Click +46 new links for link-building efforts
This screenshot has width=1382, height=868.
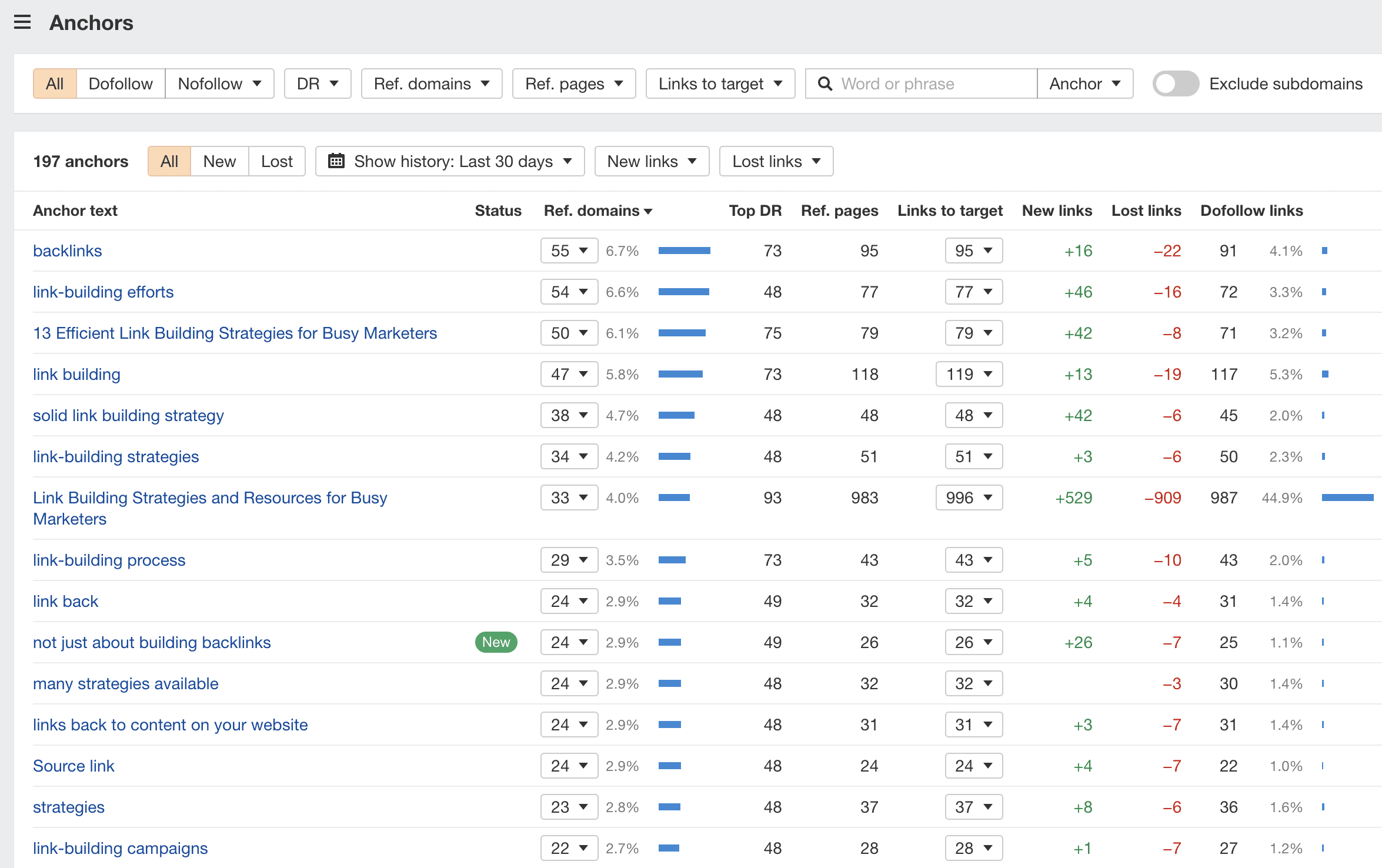point(1078,292)
